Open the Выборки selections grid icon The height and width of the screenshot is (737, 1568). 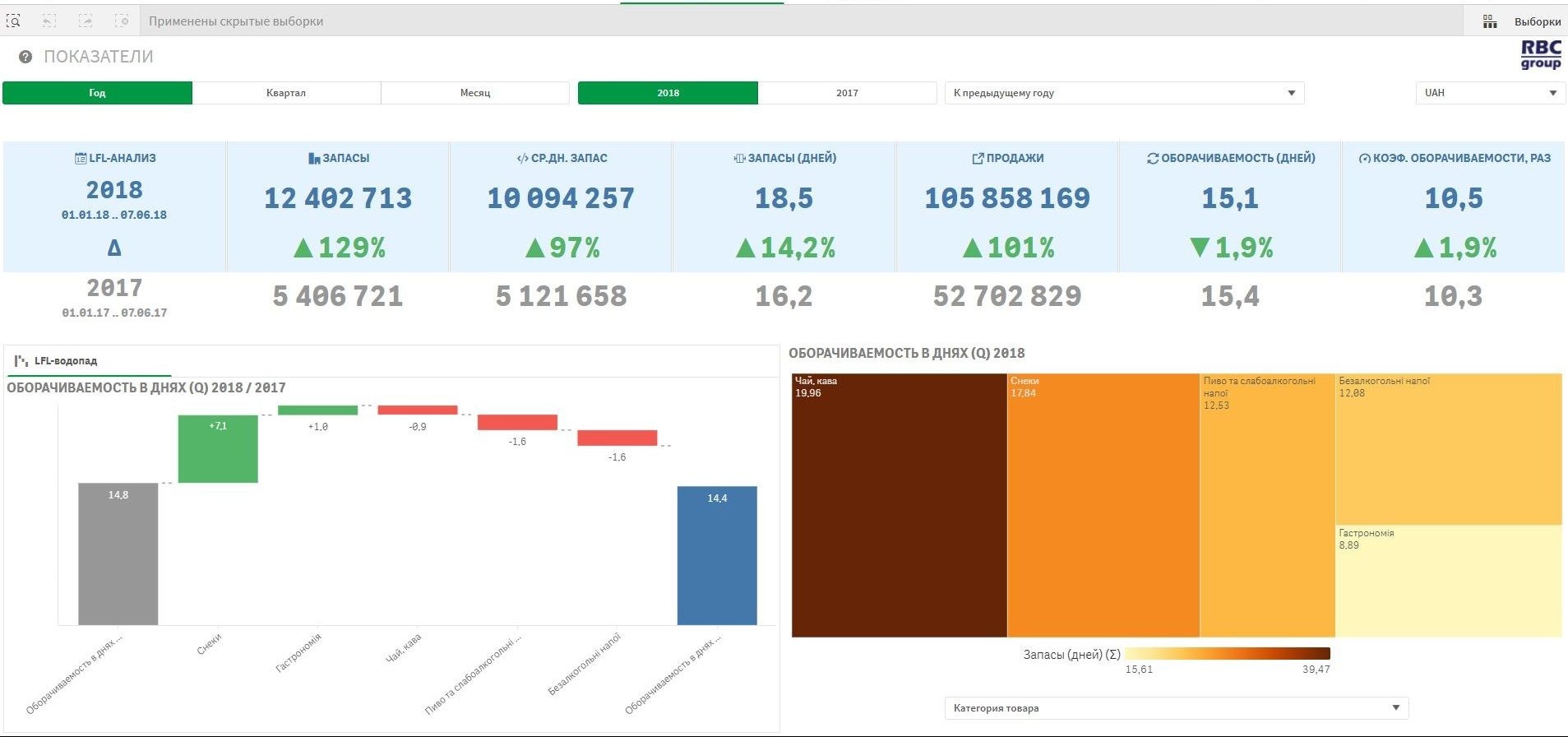(x=1489, y=21)
